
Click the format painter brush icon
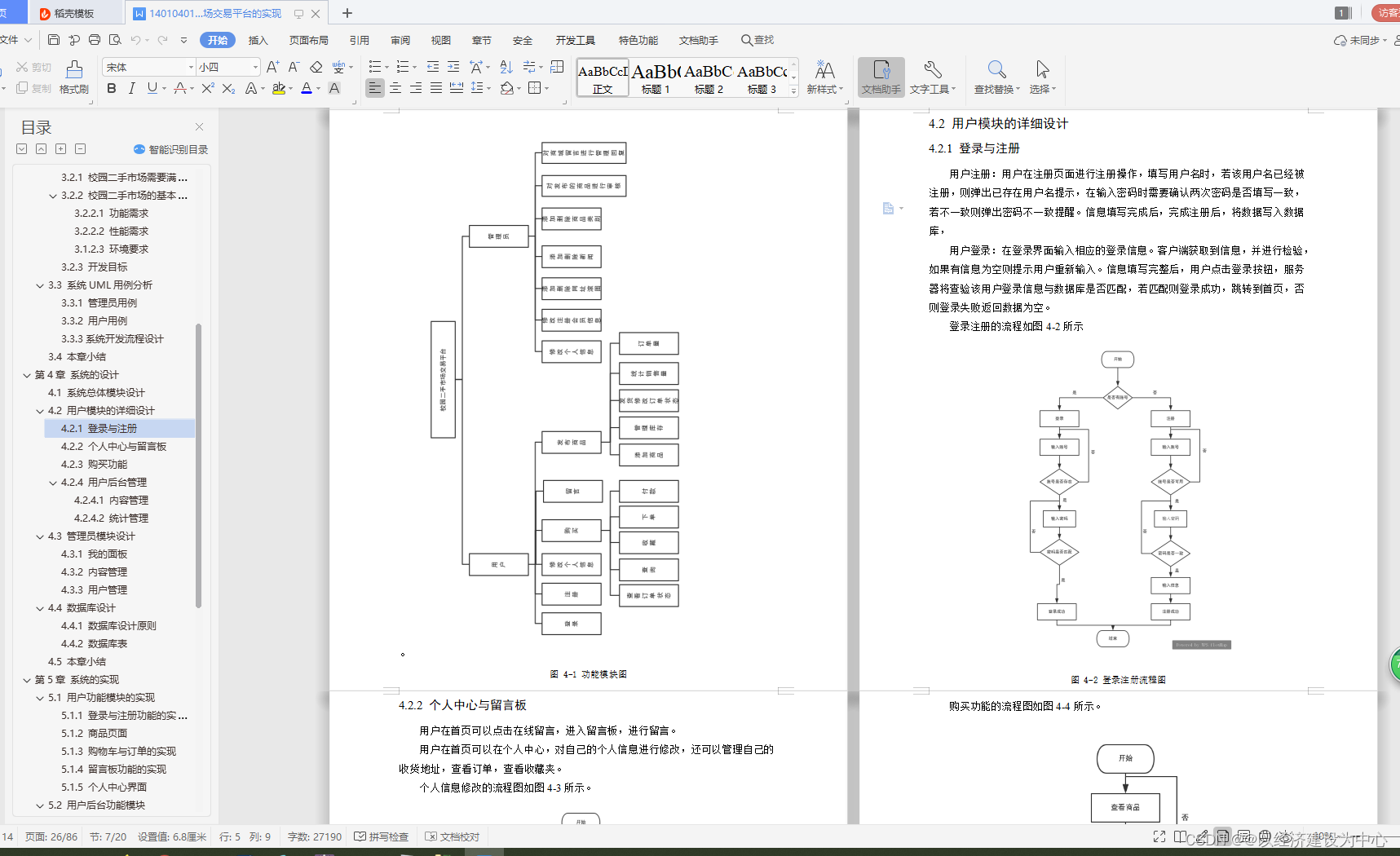(x=74, y=77)
